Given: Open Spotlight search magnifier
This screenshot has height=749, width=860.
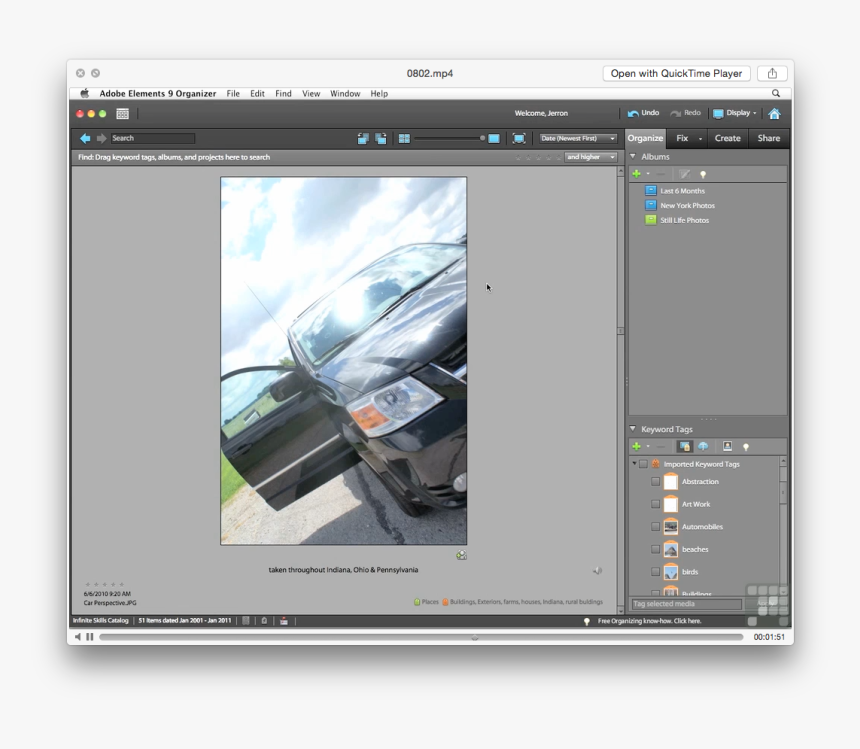Looking at the screenshot, I should (776, 93).
